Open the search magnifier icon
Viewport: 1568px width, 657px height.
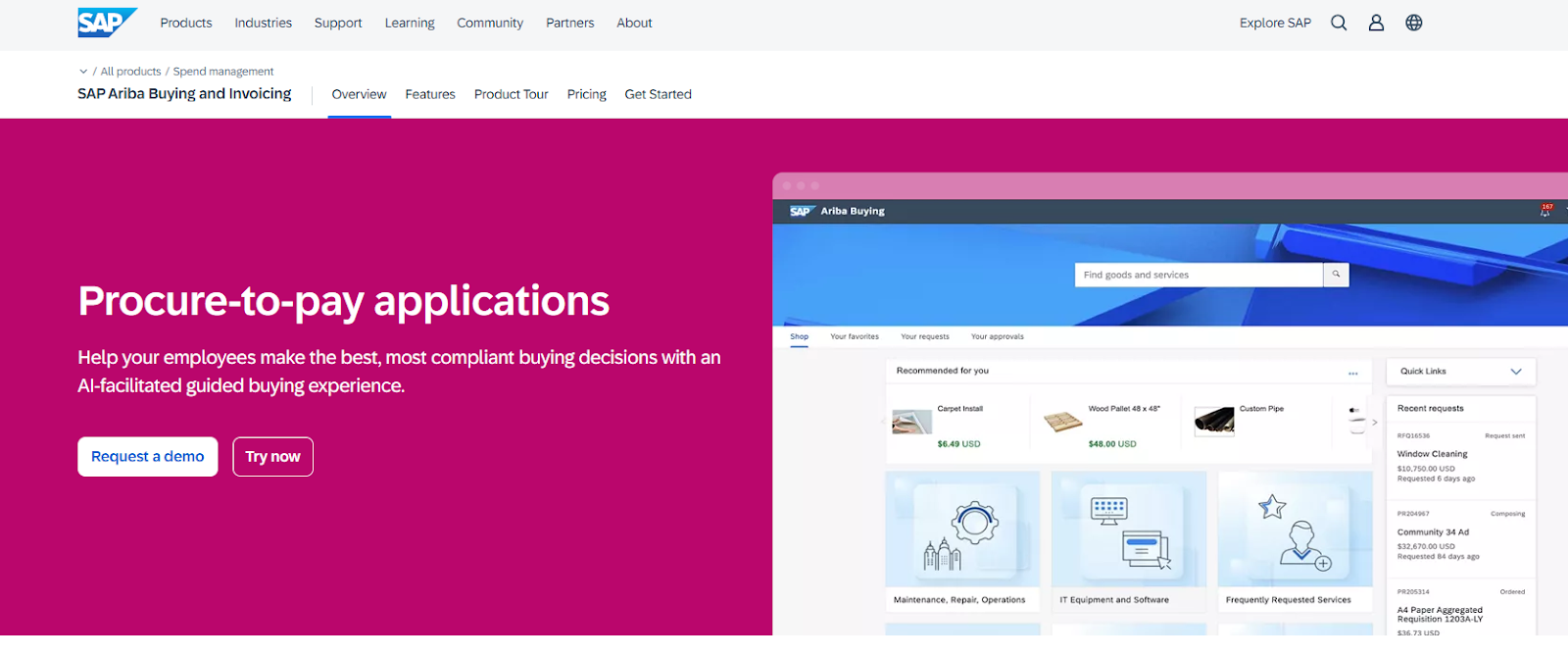[x=1339, y=23]
